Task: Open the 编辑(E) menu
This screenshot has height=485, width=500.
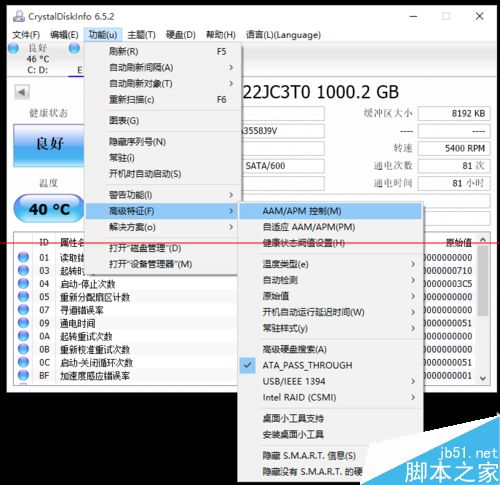Action: point(64,35)
